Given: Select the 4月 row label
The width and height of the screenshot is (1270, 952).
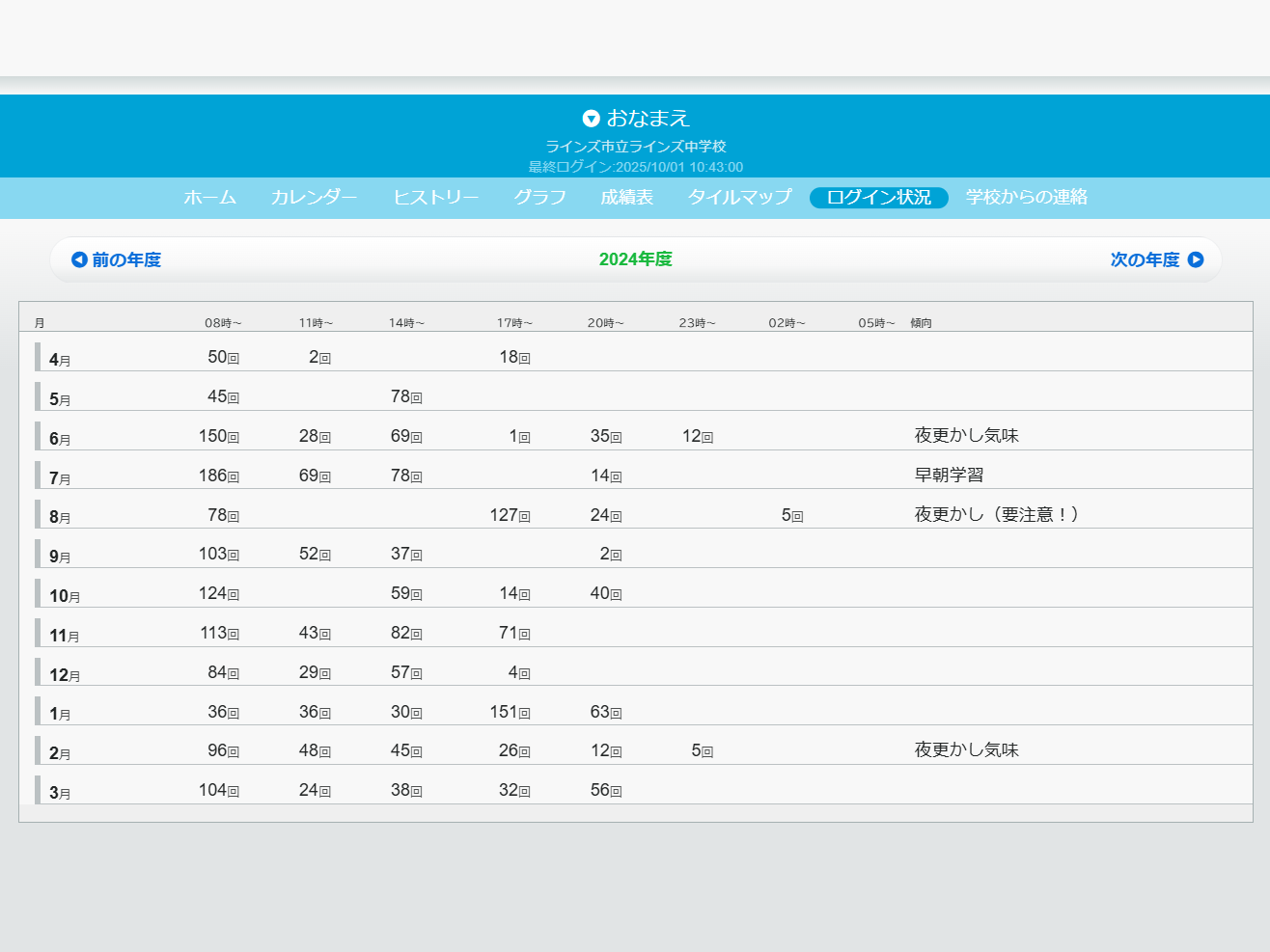Looking at the screenshot, I should [x=59, y=360].
